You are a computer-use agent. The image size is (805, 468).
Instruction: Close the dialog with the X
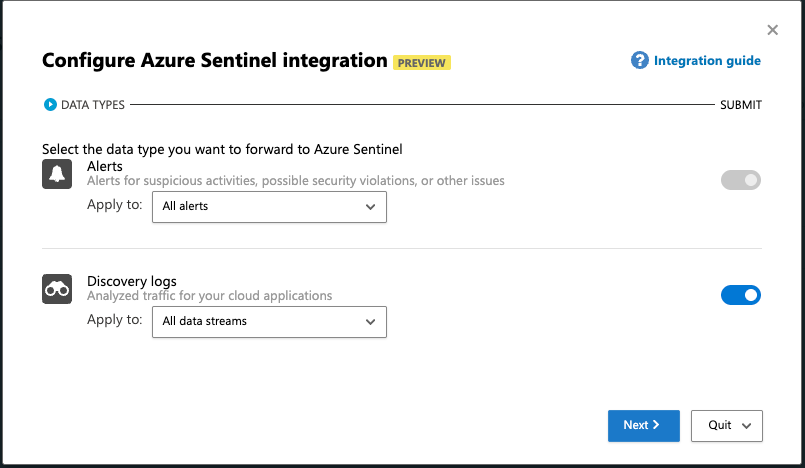[x=772, y=31]
